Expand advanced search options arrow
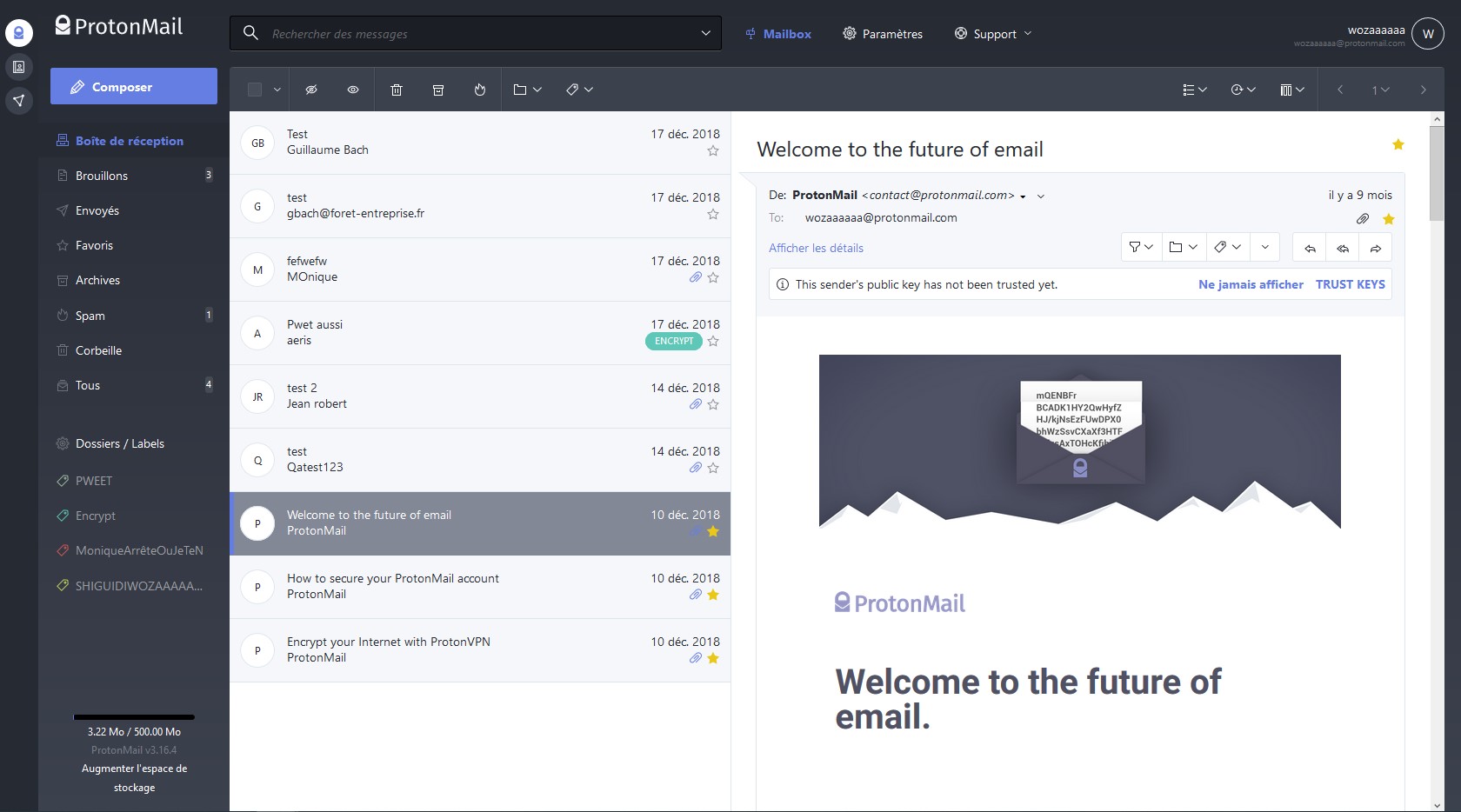 705,33
